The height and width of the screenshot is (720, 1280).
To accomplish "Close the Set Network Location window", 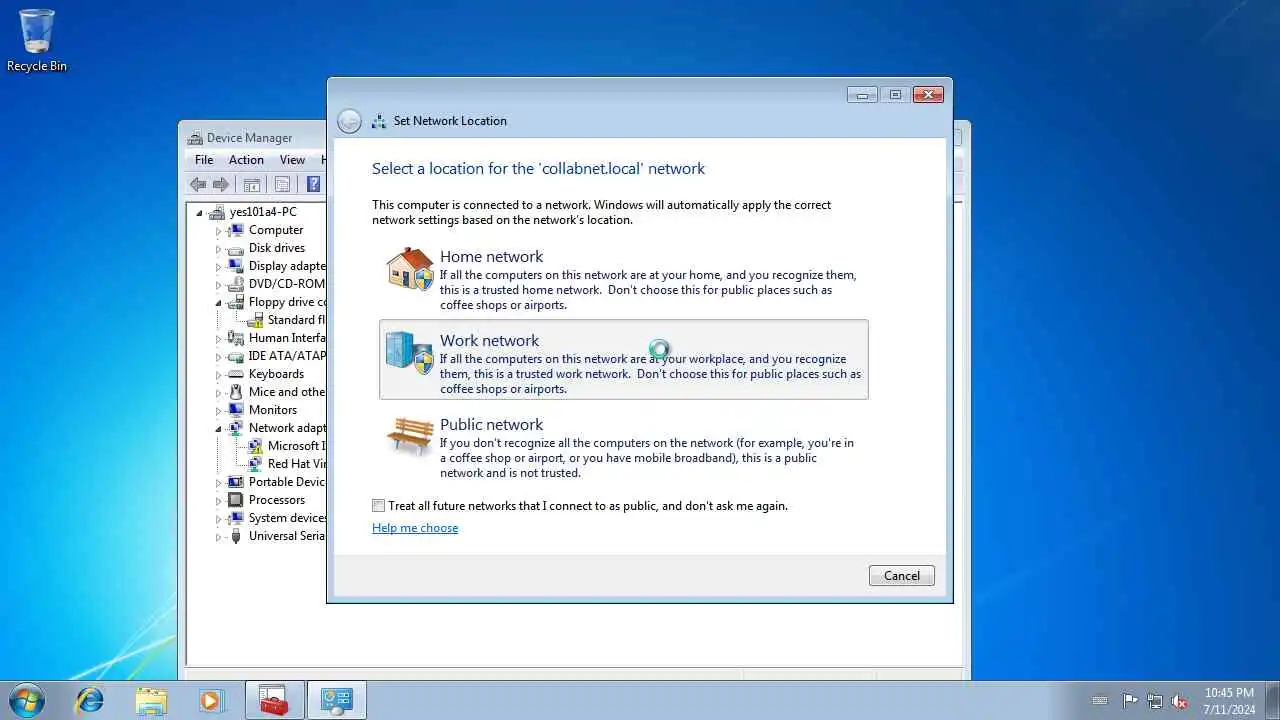I will tap(928, 95).
